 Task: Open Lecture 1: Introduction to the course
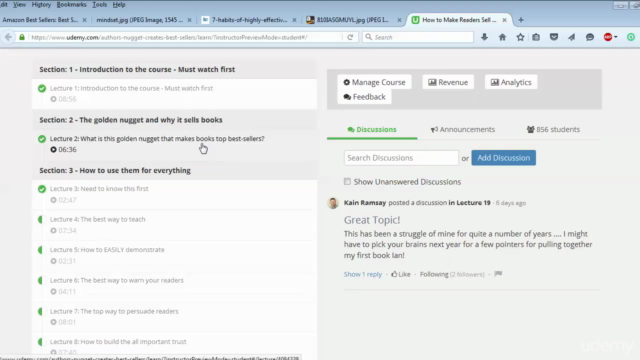(131, 88)
